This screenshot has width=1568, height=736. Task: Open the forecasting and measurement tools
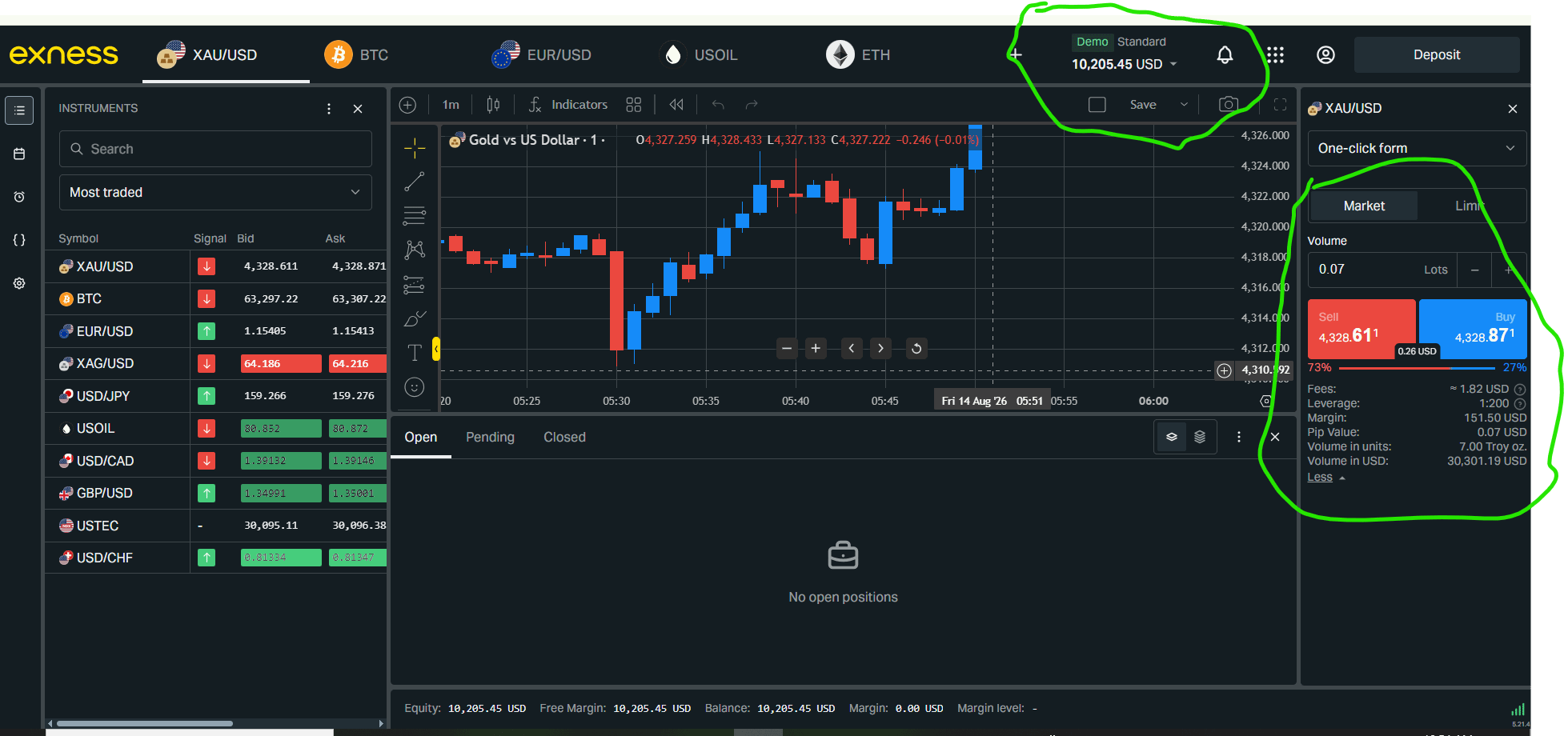(x=415, y=285)
